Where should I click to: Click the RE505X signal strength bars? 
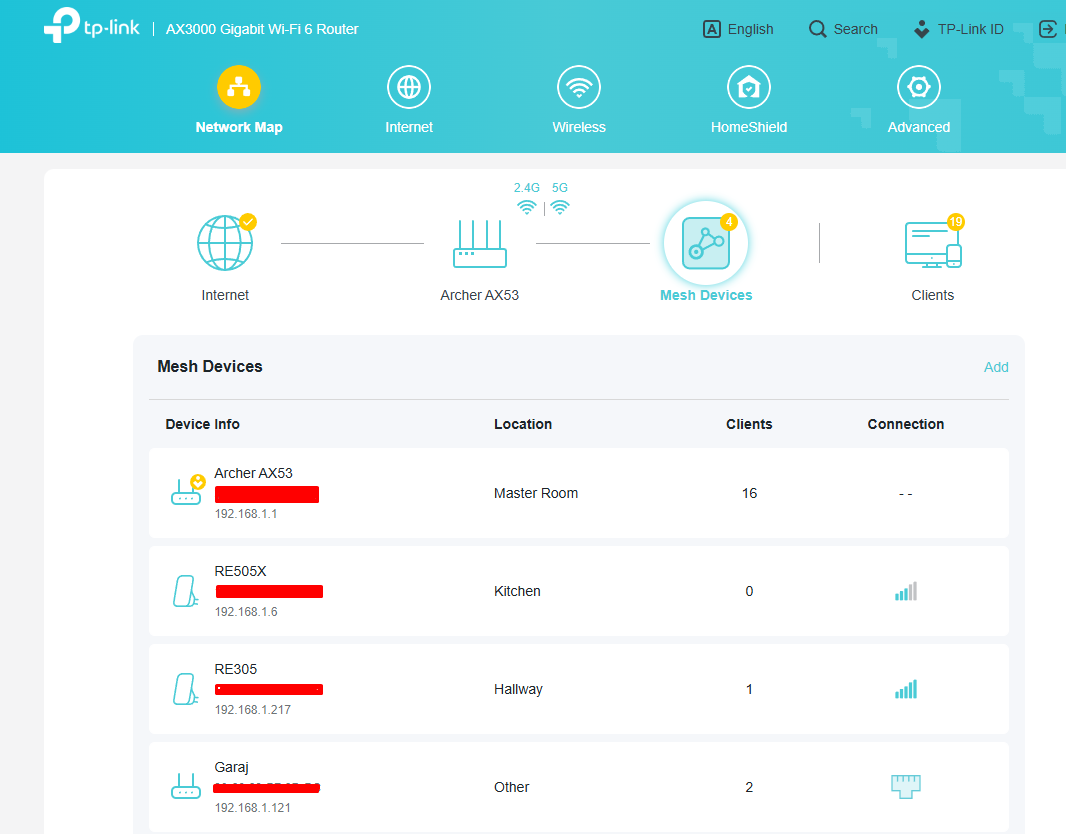906,591
